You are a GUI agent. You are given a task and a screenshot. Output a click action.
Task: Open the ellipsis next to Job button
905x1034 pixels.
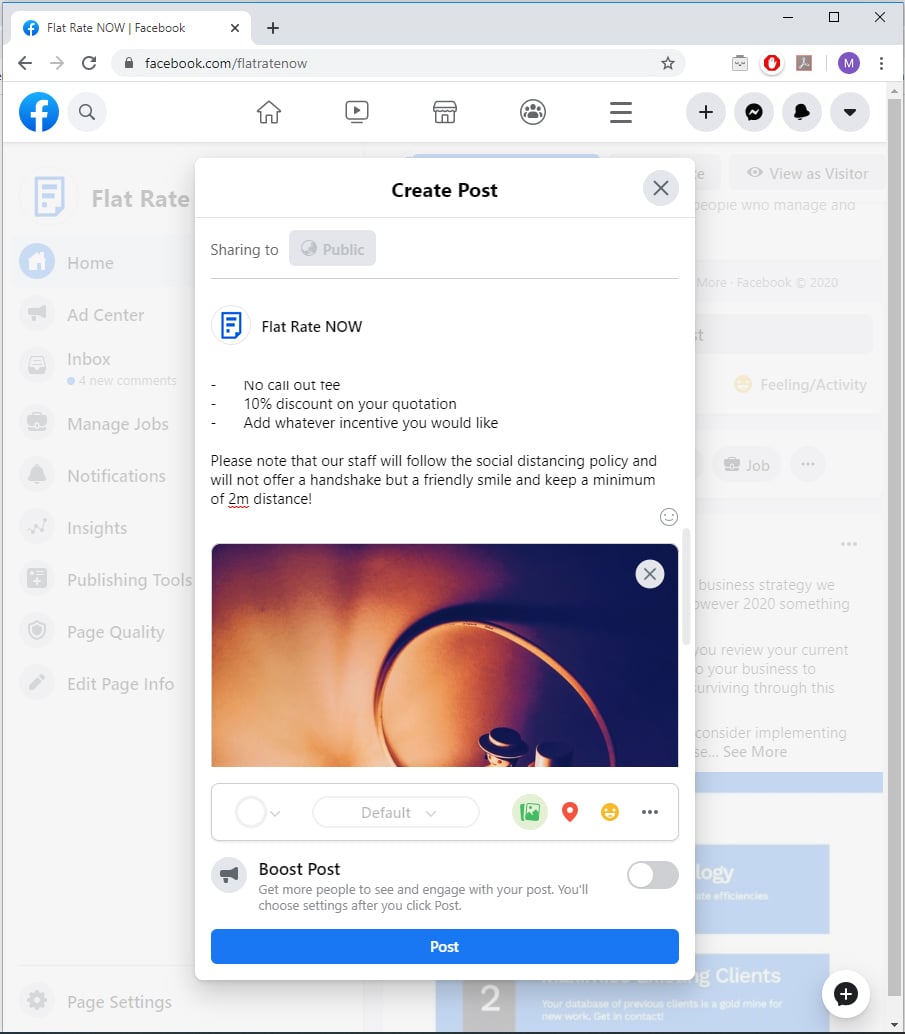click(x=808, y=464)
